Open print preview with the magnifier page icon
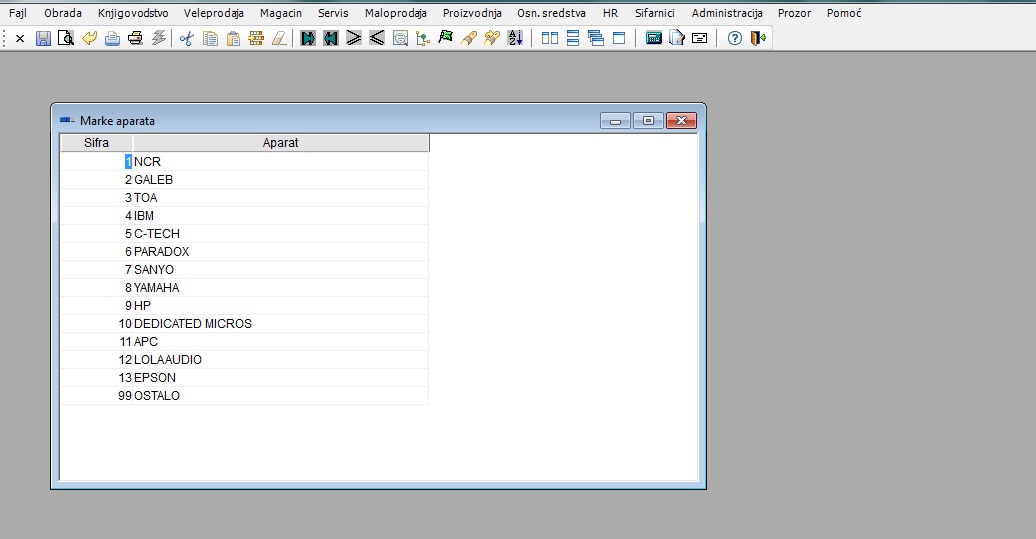 pos(66,38)
